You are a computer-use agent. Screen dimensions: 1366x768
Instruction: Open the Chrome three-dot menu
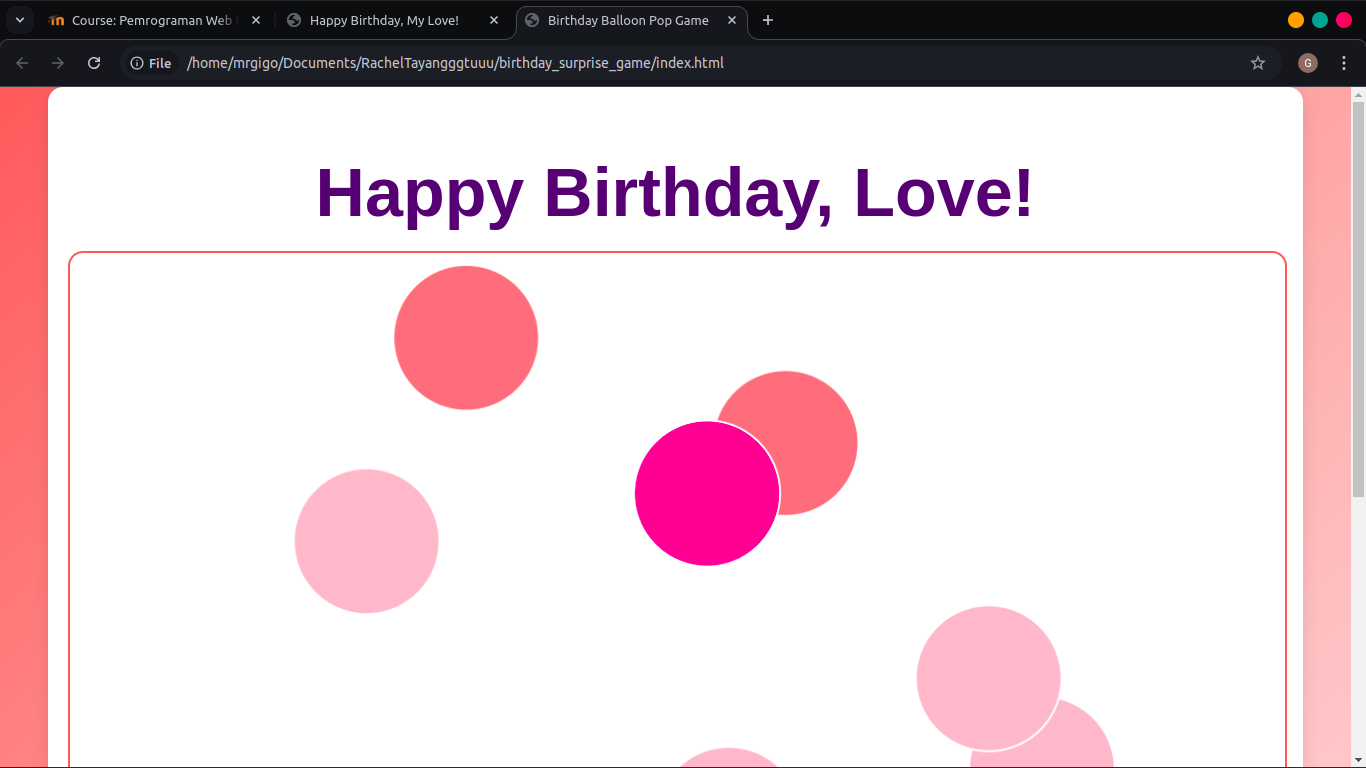pyautogui.click(x=1344, y=63)
